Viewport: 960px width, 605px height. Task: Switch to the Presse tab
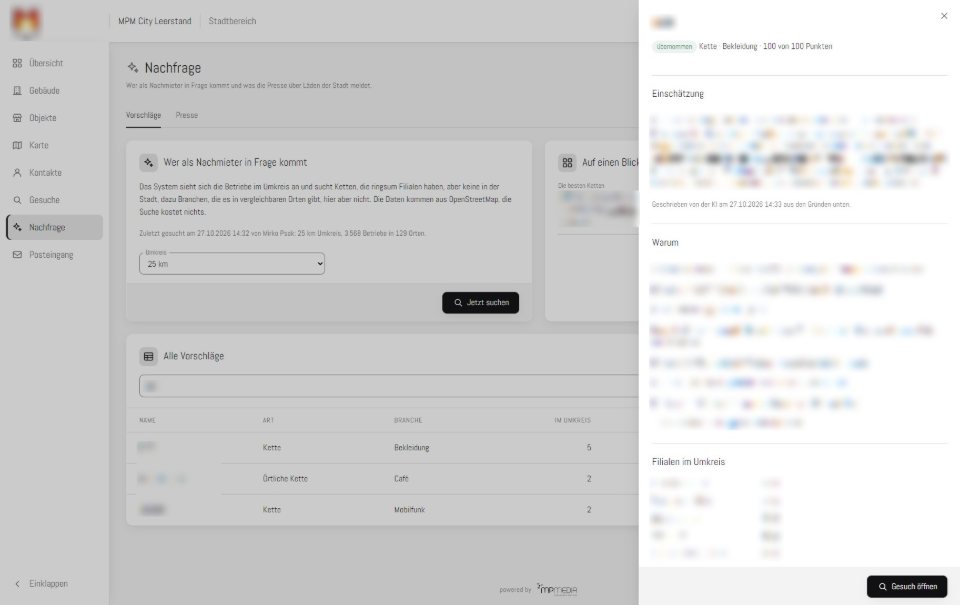tap(186, 115)
